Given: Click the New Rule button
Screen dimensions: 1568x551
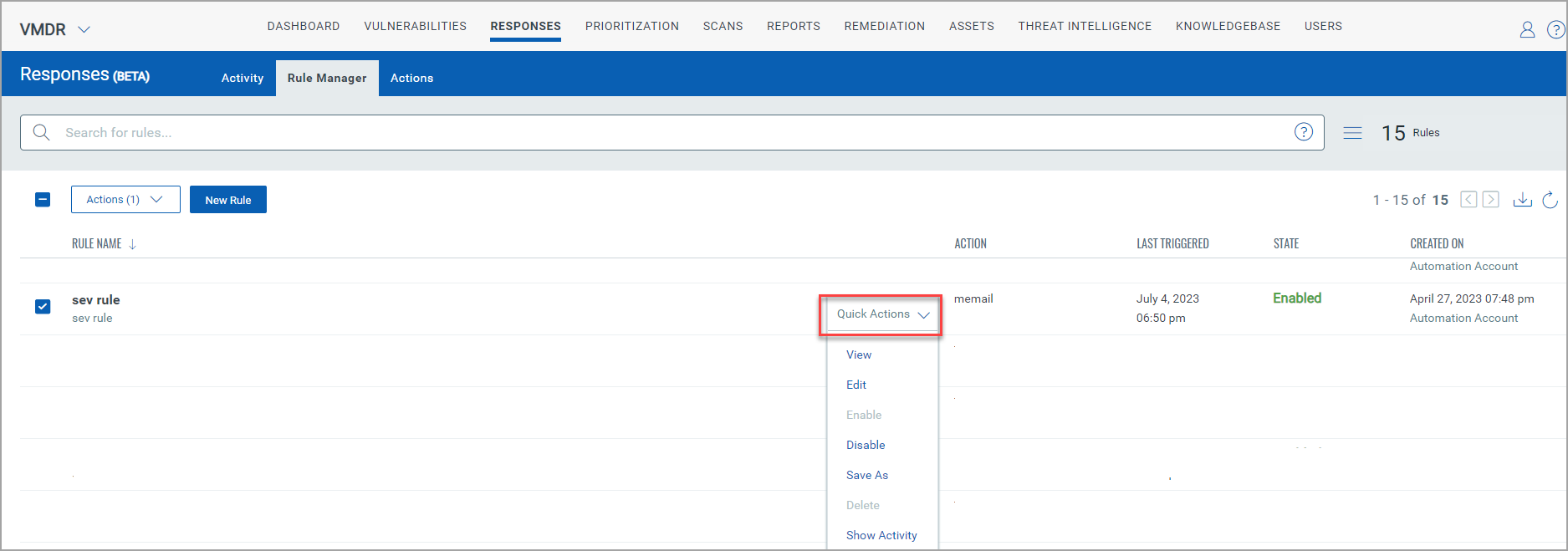Looking at the screenshot, I should click(228, 200).
